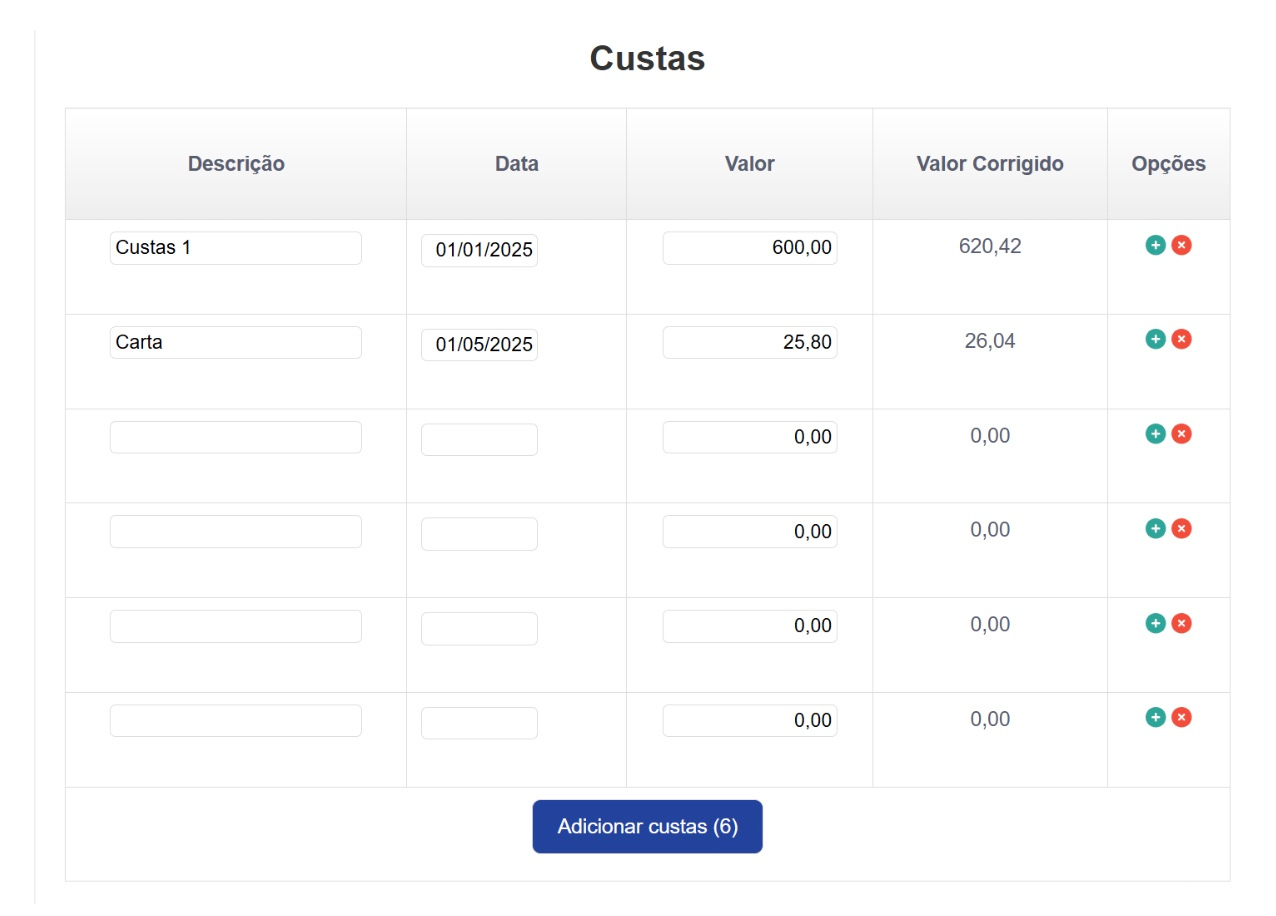Click green plus icon in Custas 1 row
The width and height of the screenshot is (1276, 916).
pyautogui.click(x=1155, y=245)
